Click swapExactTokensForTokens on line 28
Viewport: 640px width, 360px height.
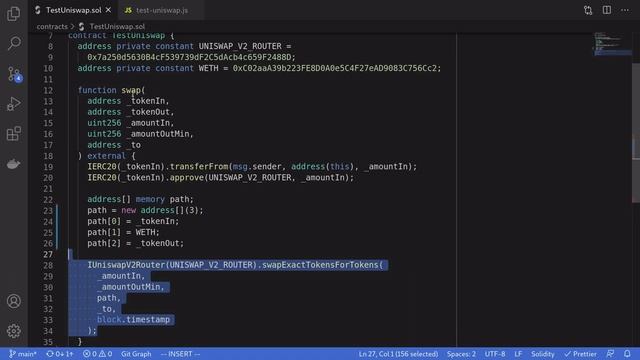tap(320, 265)
